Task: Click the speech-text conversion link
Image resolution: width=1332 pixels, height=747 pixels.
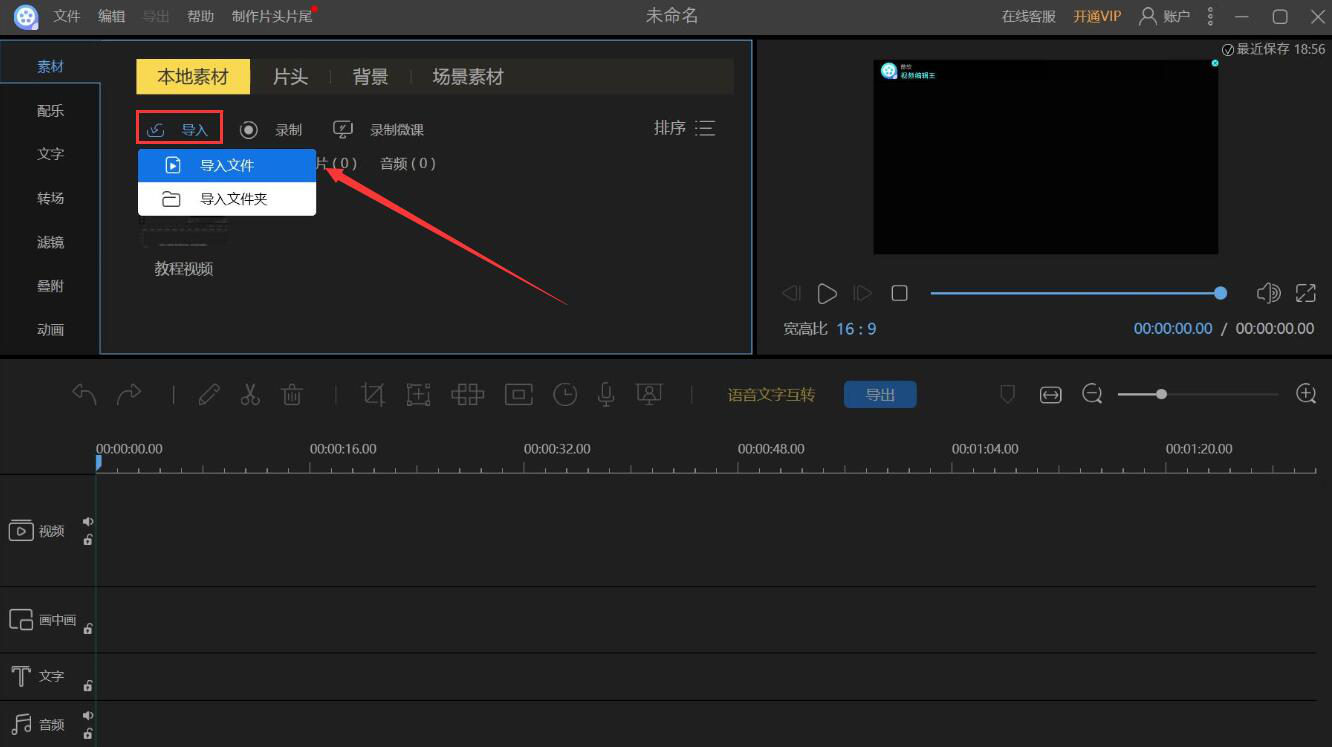Action: coord(771,395)
